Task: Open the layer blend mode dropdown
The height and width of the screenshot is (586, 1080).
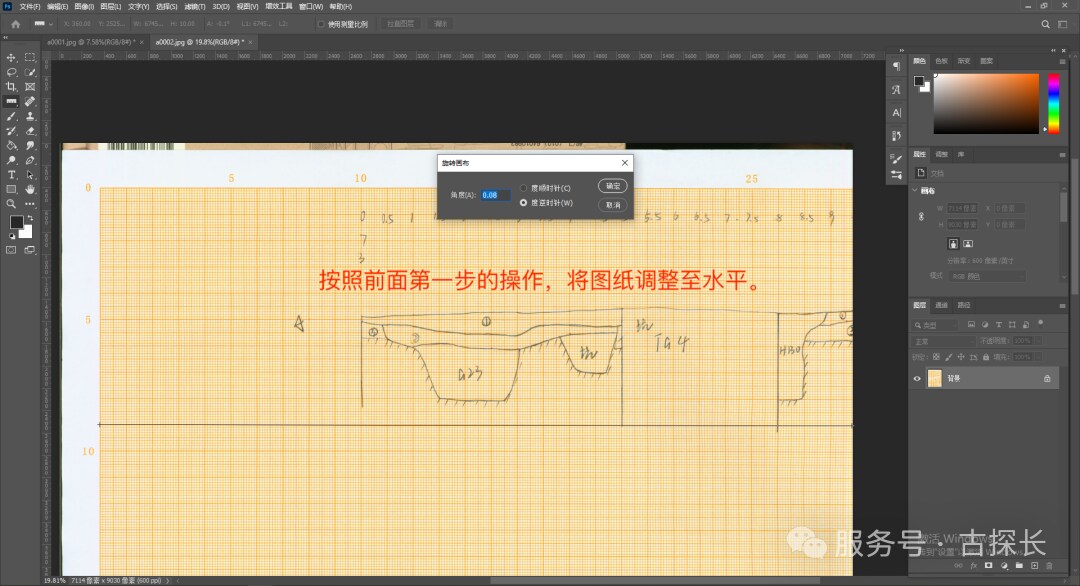Action: coord(942,342)
